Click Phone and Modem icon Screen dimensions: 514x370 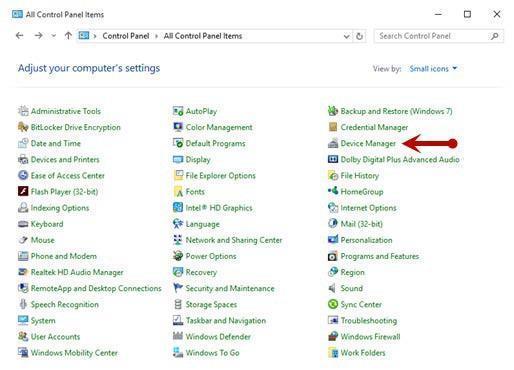pyautogui.click(x=23, y=256)
